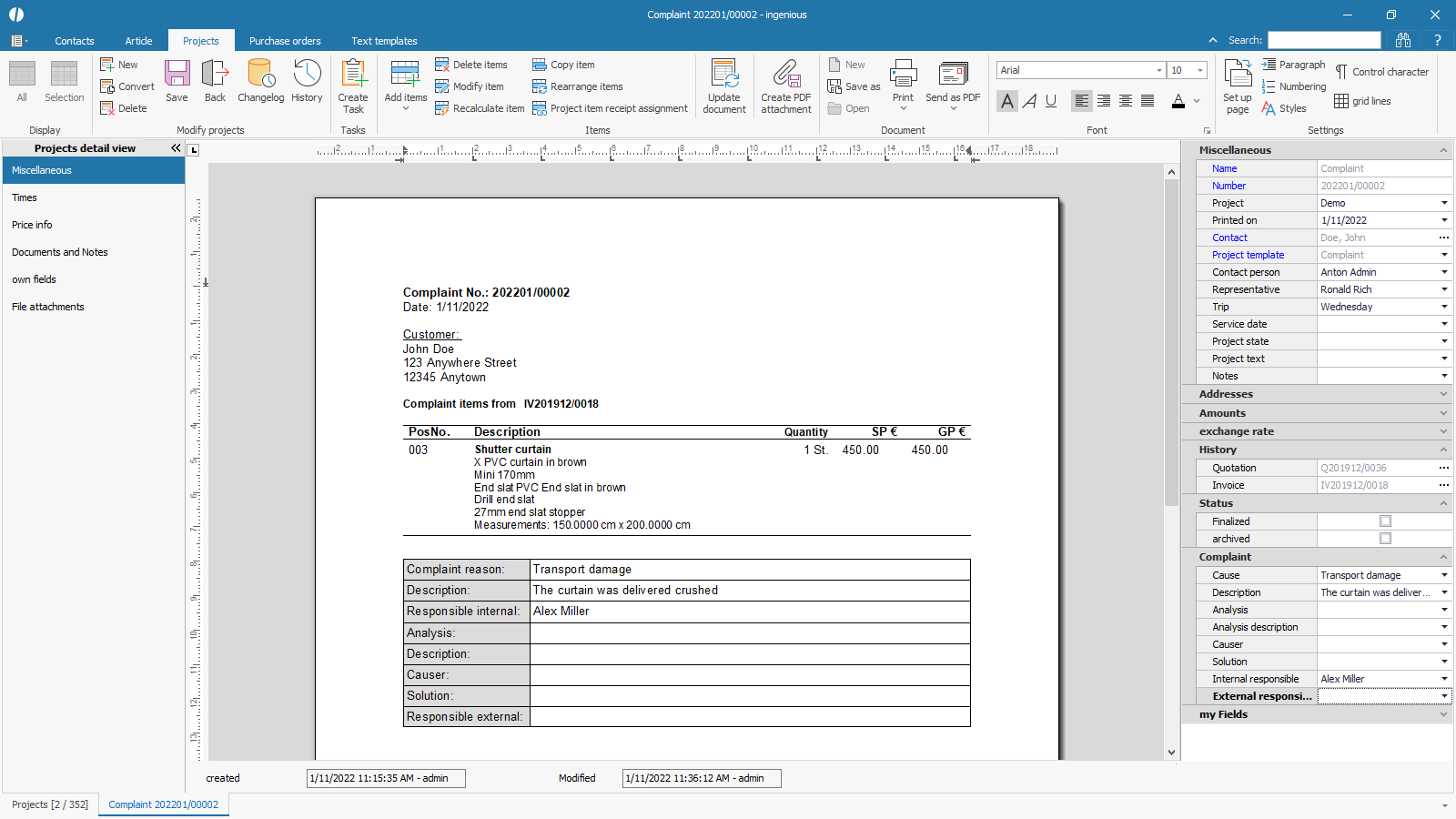This screenshot has width=1456, height=819.
Task: Select Price info in the detail view
Action: (x=32, y=225)
